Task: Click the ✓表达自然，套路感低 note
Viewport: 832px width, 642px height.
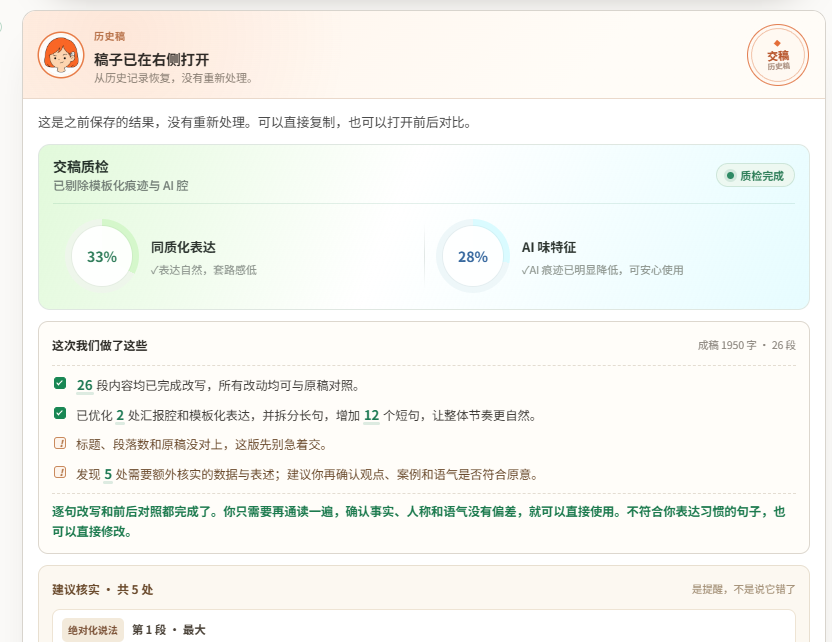Action: [204, 270]
